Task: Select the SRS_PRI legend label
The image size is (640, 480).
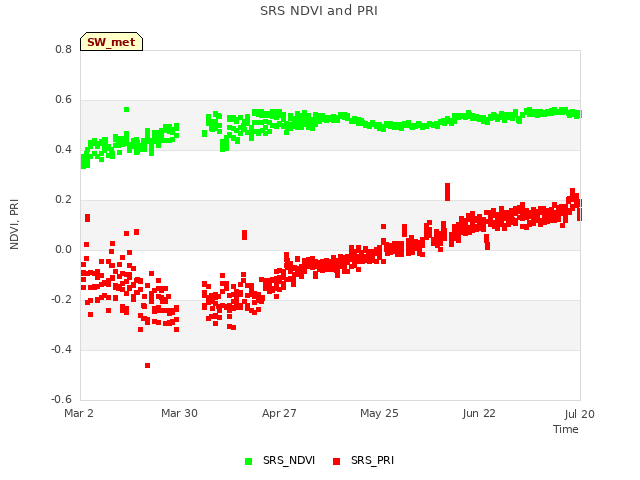Action: click(372, 460)
